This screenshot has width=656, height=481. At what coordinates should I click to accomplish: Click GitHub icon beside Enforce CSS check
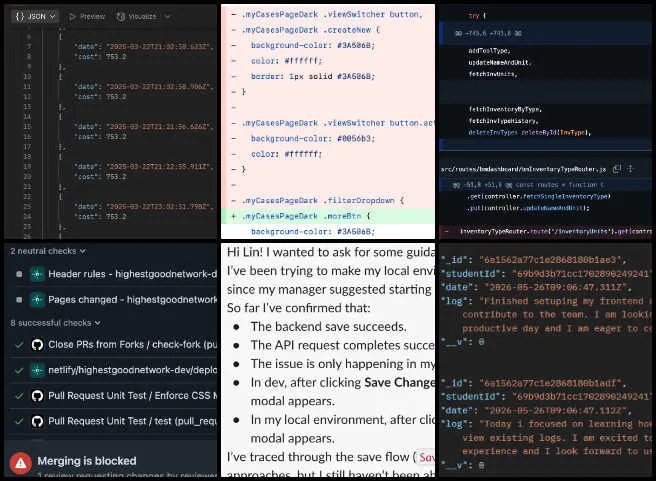[37, 396]
